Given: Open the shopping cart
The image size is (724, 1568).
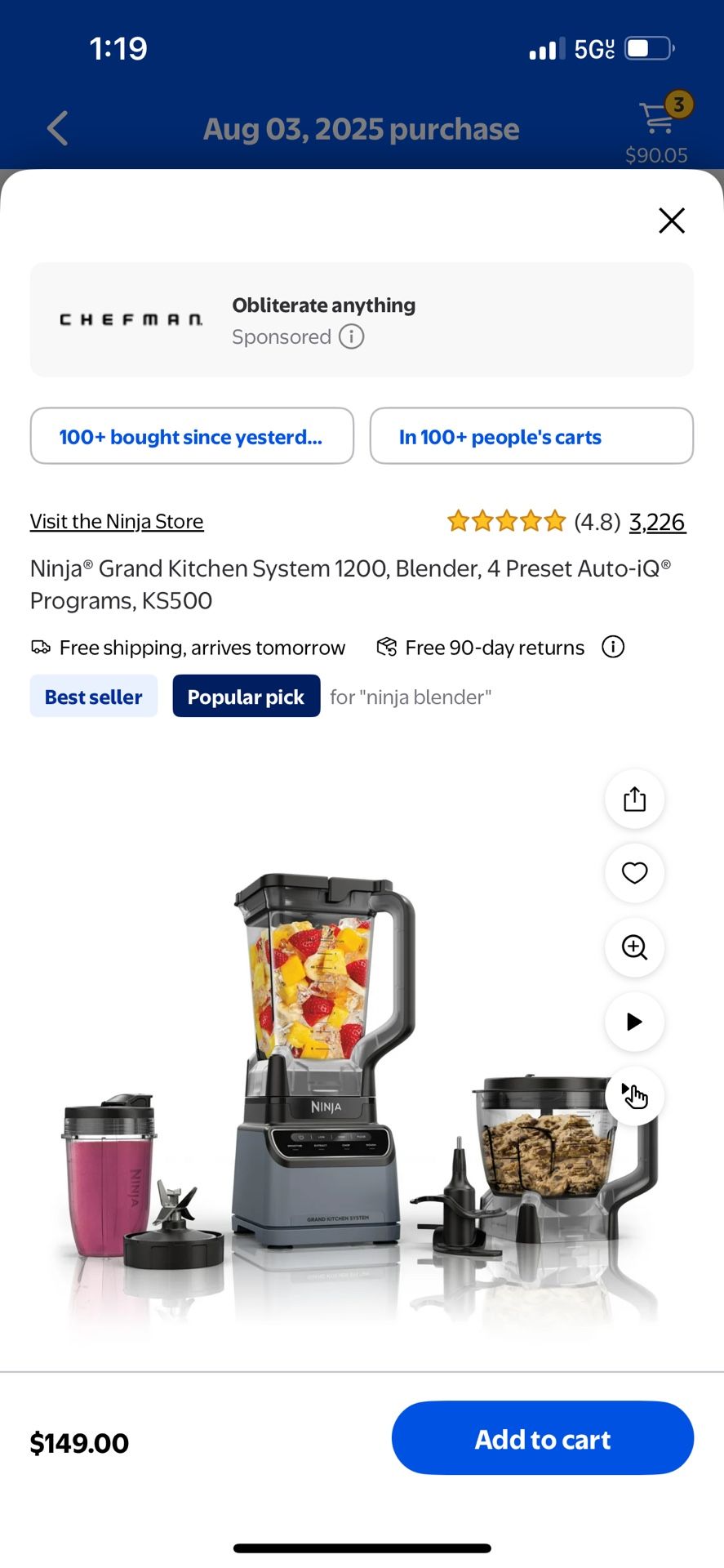Looking at the screenshot, I should (x=658, y=119).
